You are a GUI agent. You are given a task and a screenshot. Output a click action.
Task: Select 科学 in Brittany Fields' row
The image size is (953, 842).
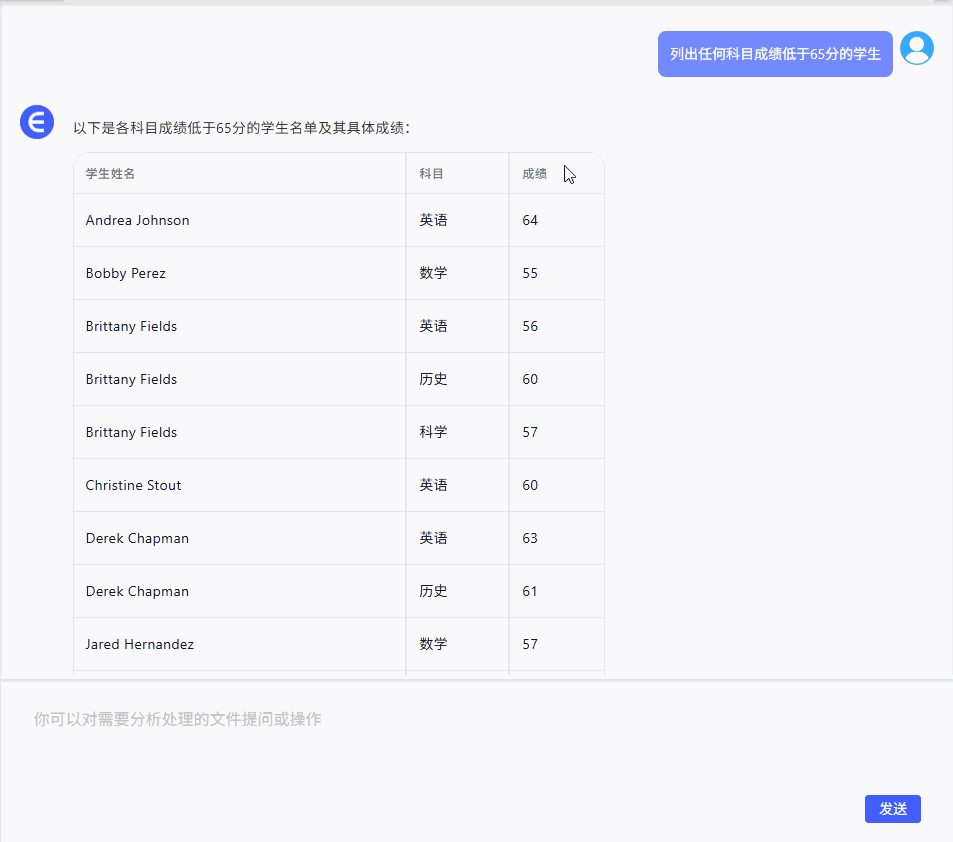coord(433,432)
